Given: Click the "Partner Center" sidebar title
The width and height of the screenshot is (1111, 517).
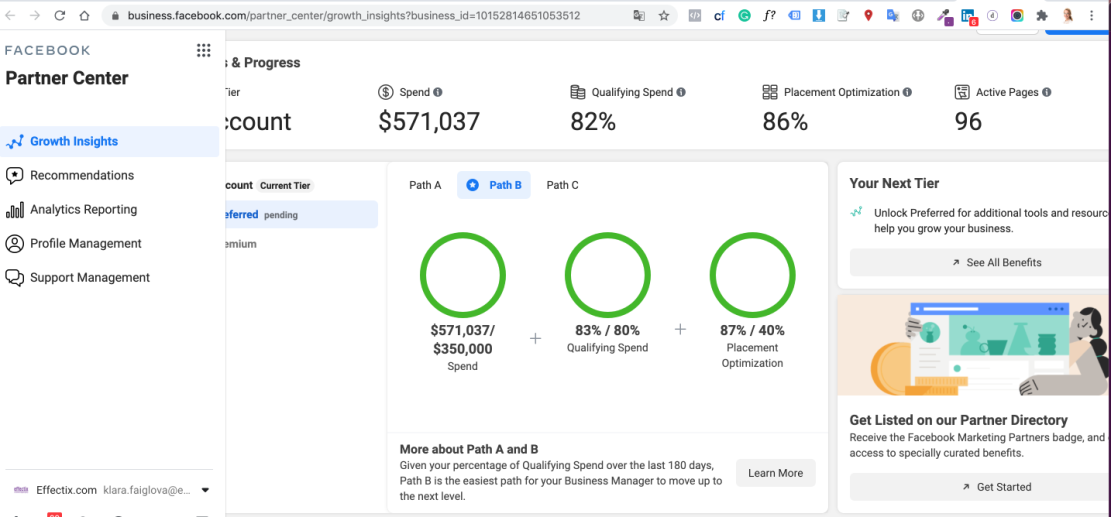Looking at the screenshot, I should point(67,78).
